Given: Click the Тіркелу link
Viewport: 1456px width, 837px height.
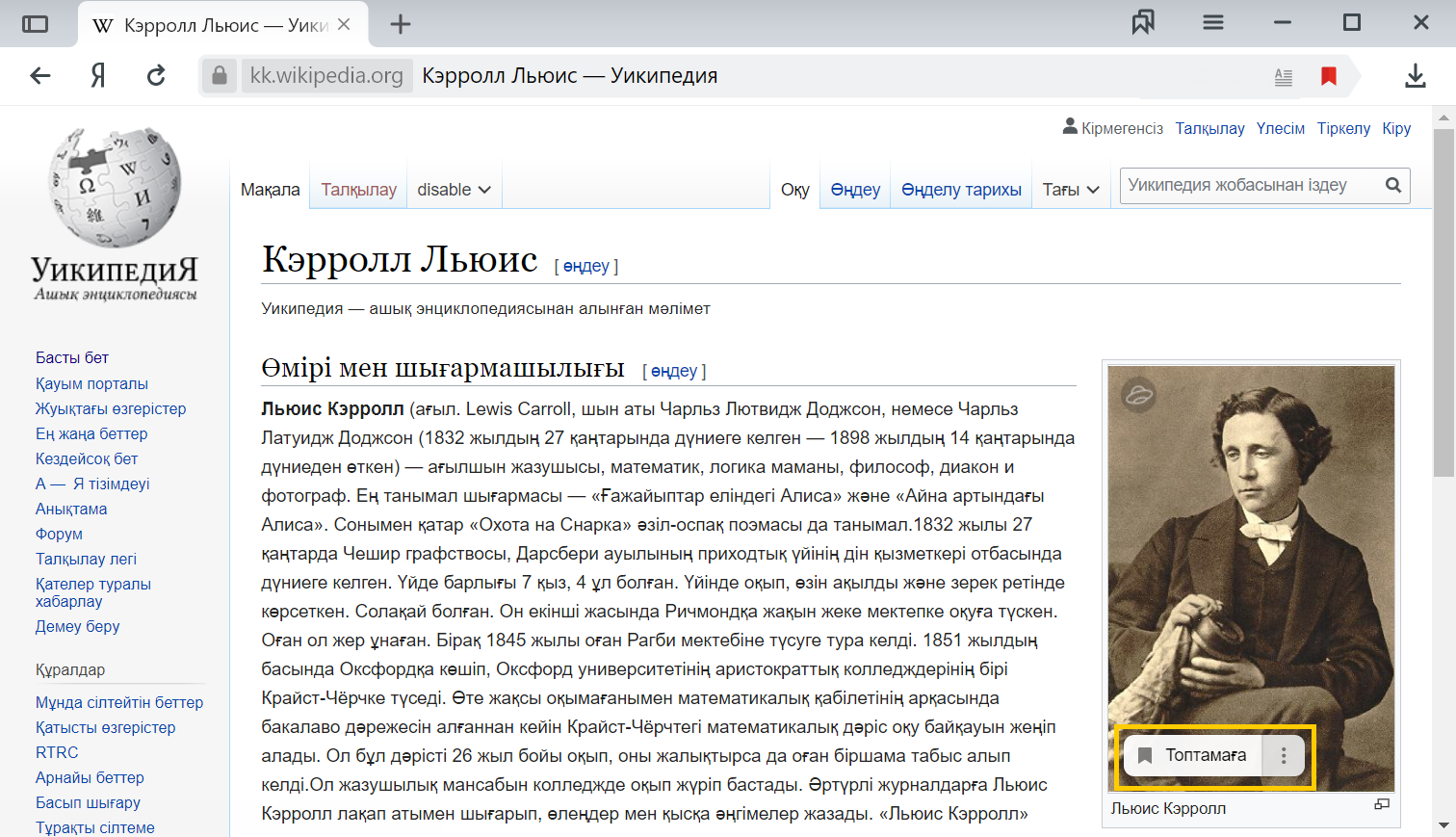Looking at the screenshot, I should tap(1343, 128).
